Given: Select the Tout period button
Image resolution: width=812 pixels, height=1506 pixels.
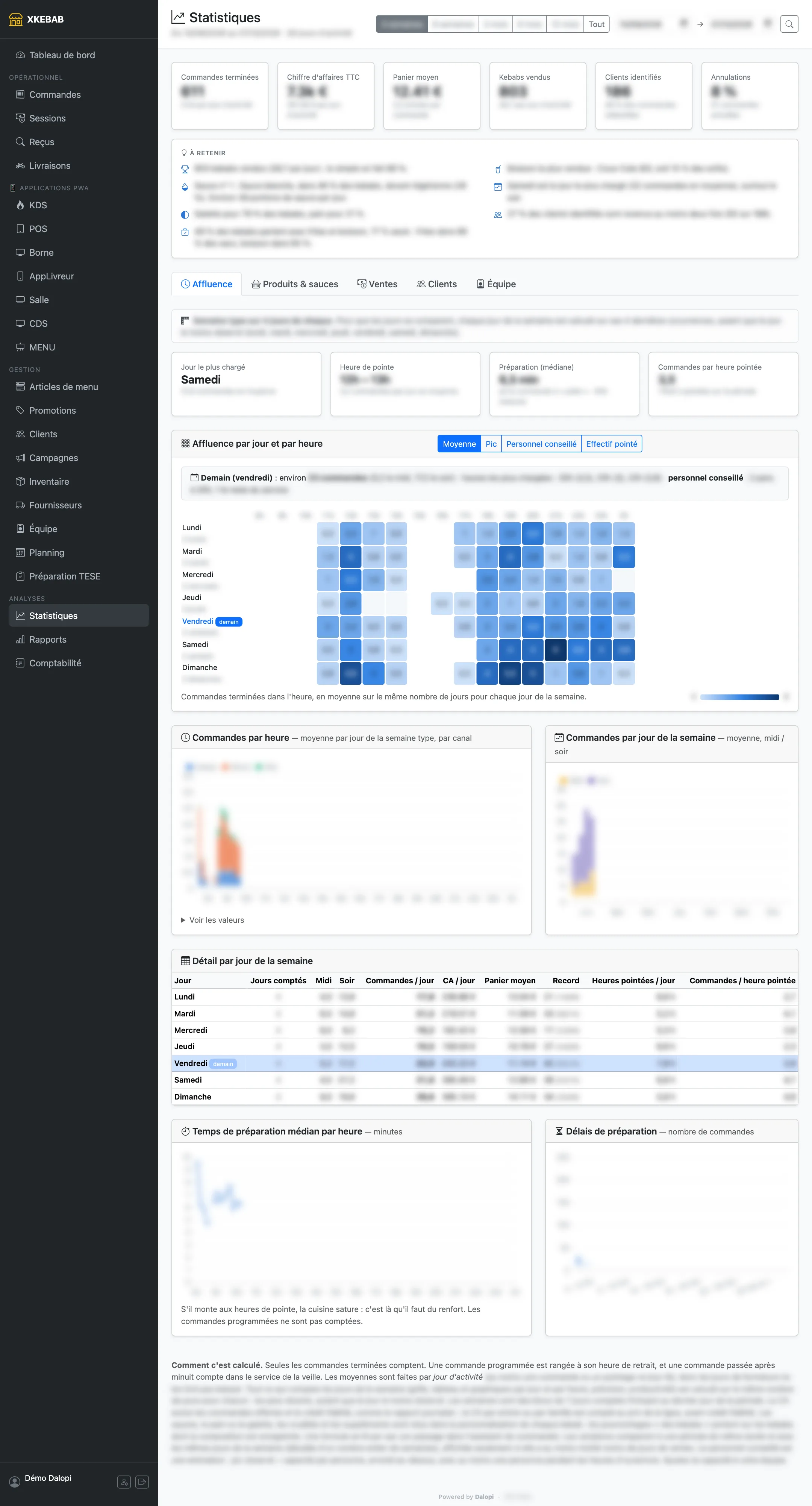Looking at the screenshot, I should (x=596, y=24).
